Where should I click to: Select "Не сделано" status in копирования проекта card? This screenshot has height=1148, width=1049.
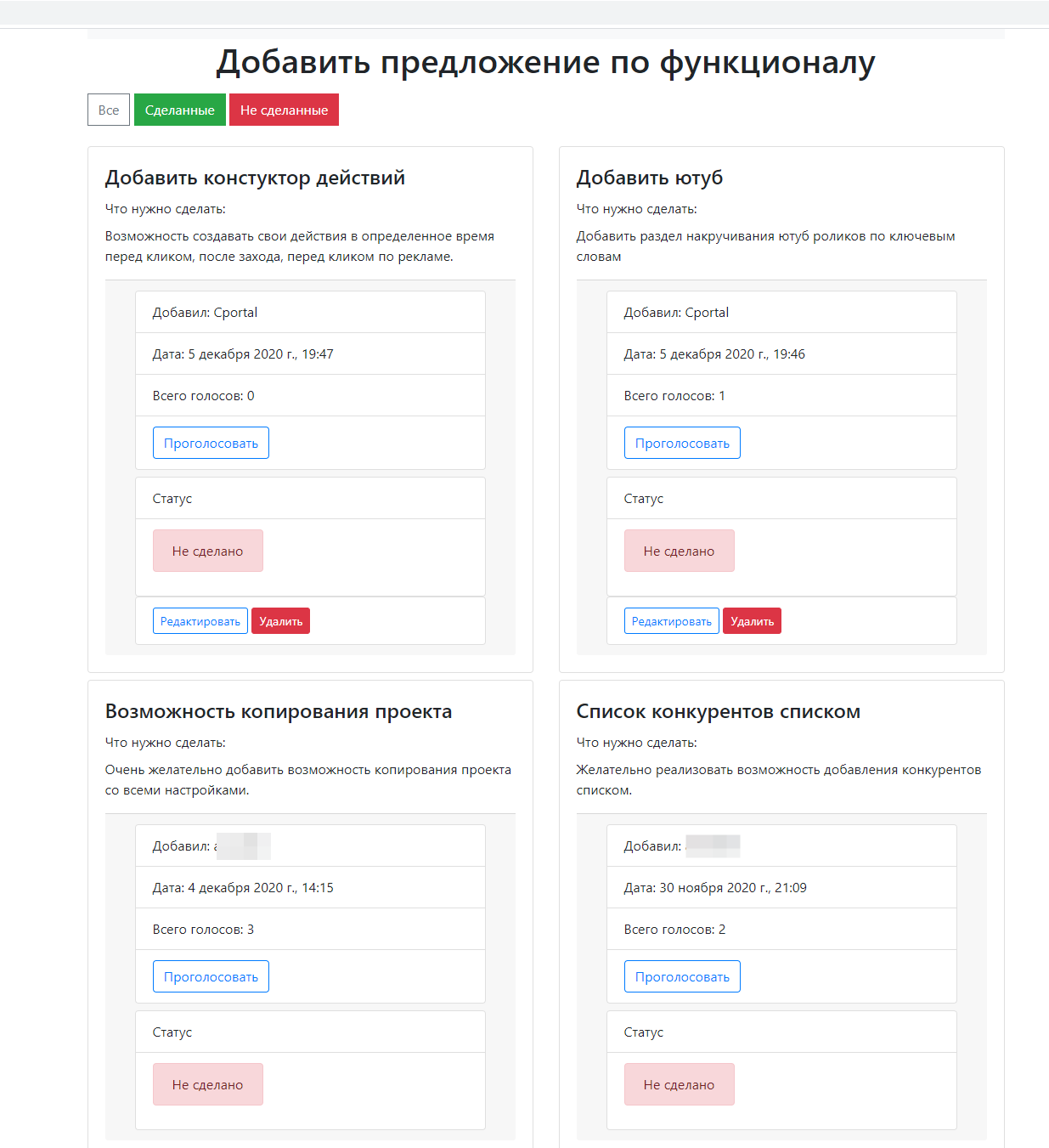click(208, 1084)
